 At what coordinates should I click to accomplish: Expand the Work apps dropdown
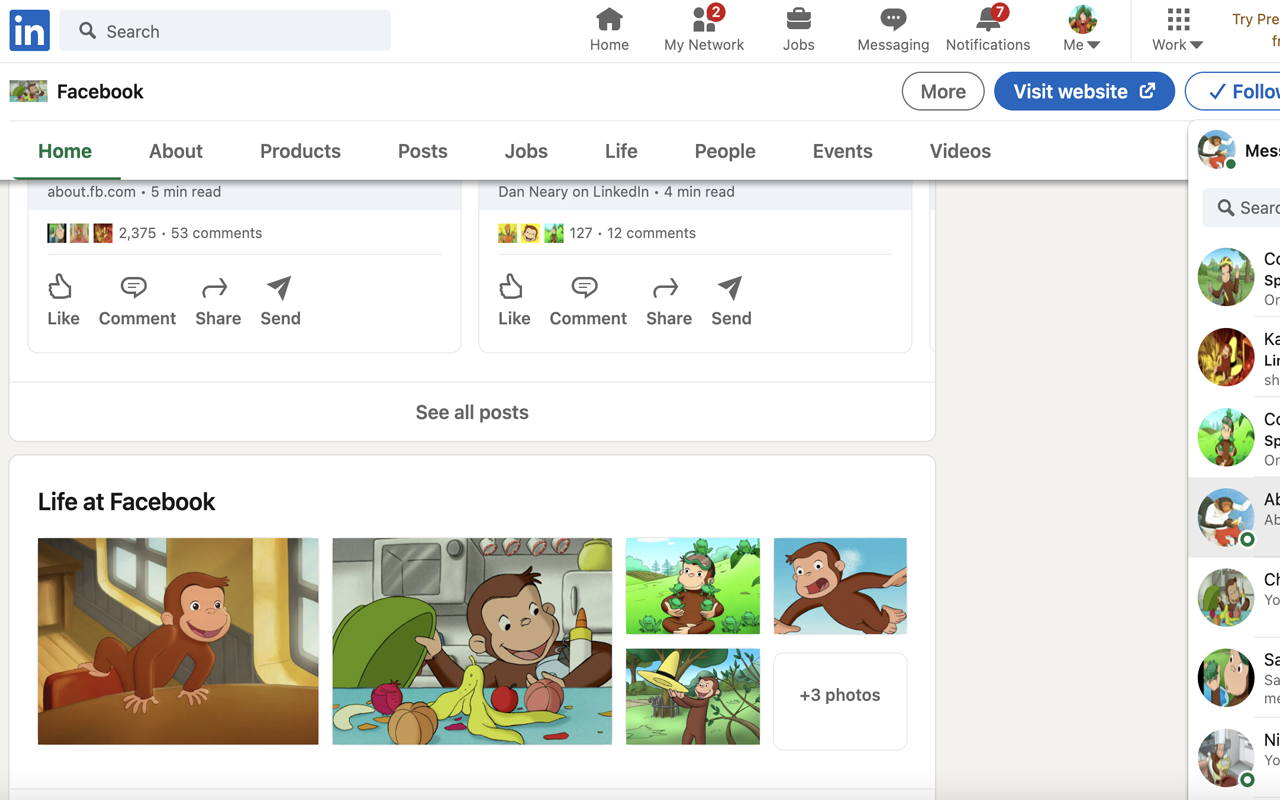(x=1176, y=28)
